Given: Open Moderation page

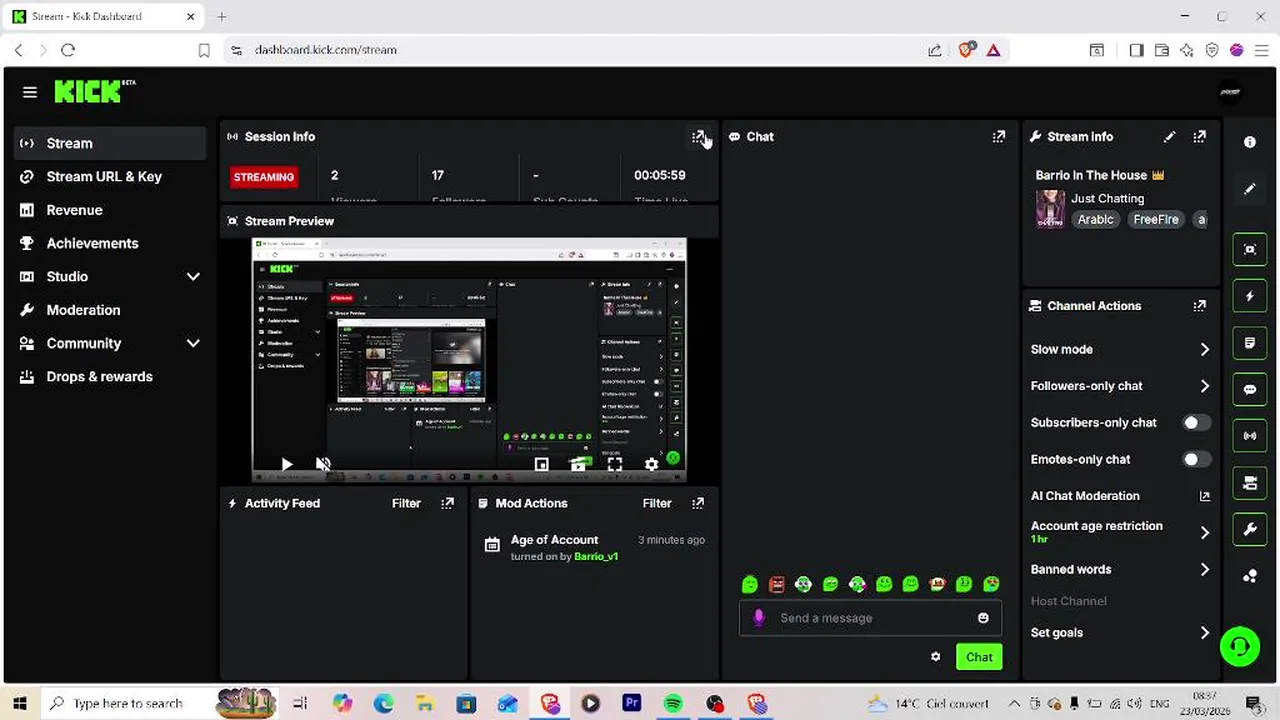Looking at the screenshot, I should (110, 310).
